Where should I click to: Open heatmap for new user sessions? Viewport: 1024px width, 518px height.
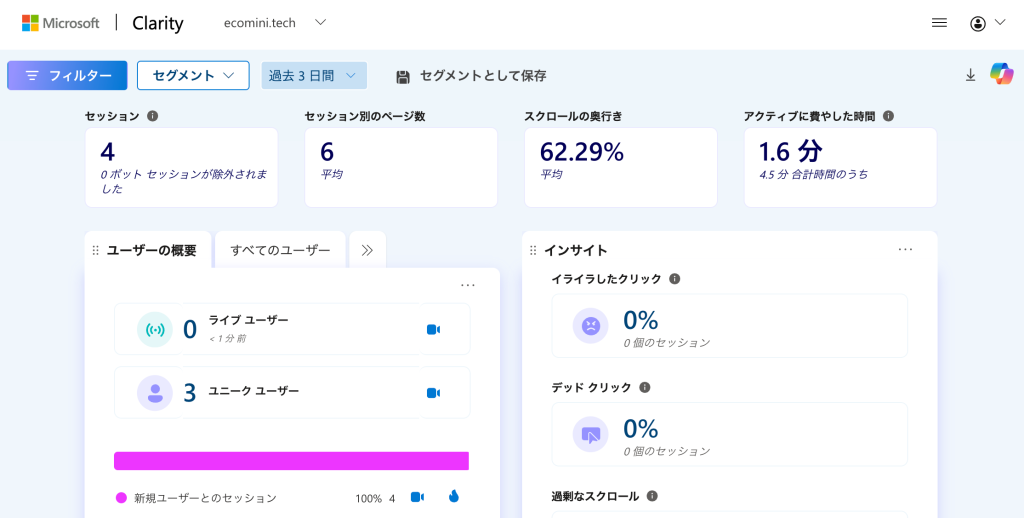click(x=453, y=497)
